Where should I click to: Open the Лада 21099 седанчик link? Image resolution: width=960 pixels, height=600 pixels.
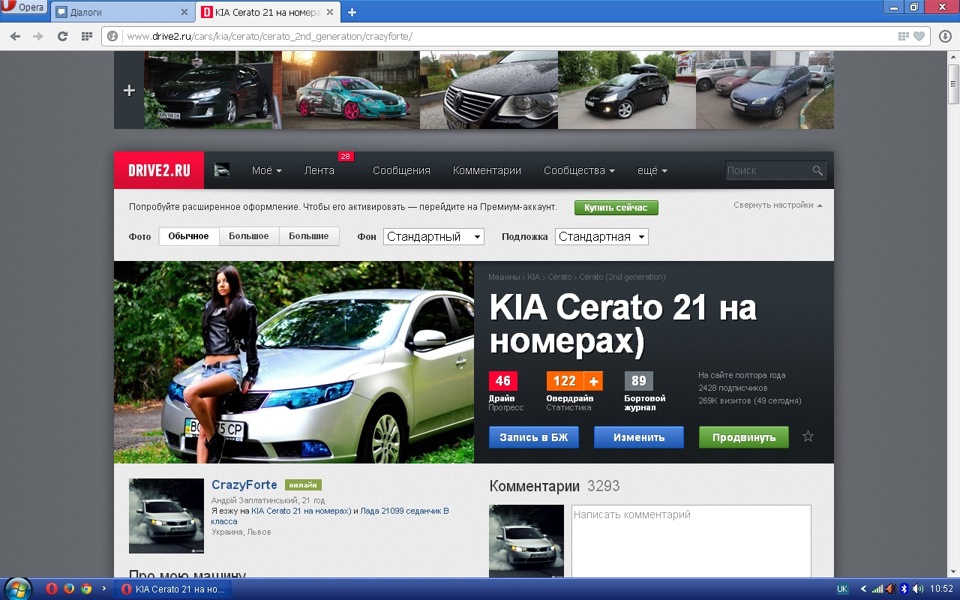[405, 511]
